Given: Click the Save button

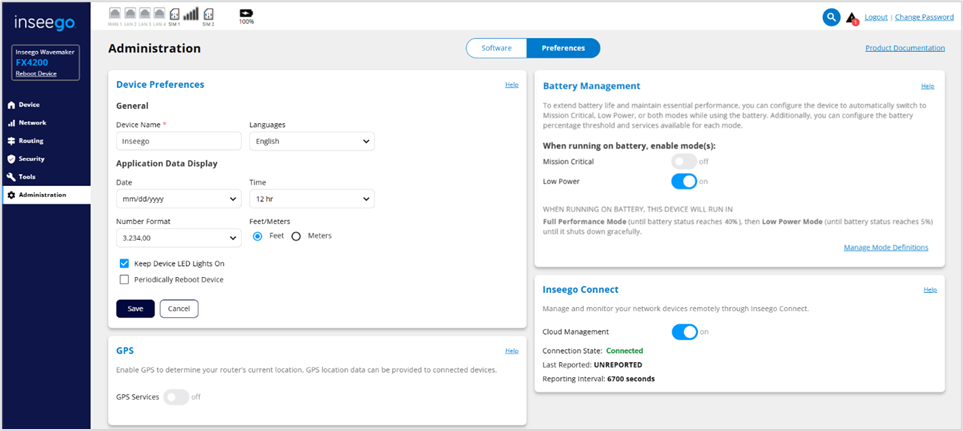Looking at the screenshot, I should (x=135, y=309).
